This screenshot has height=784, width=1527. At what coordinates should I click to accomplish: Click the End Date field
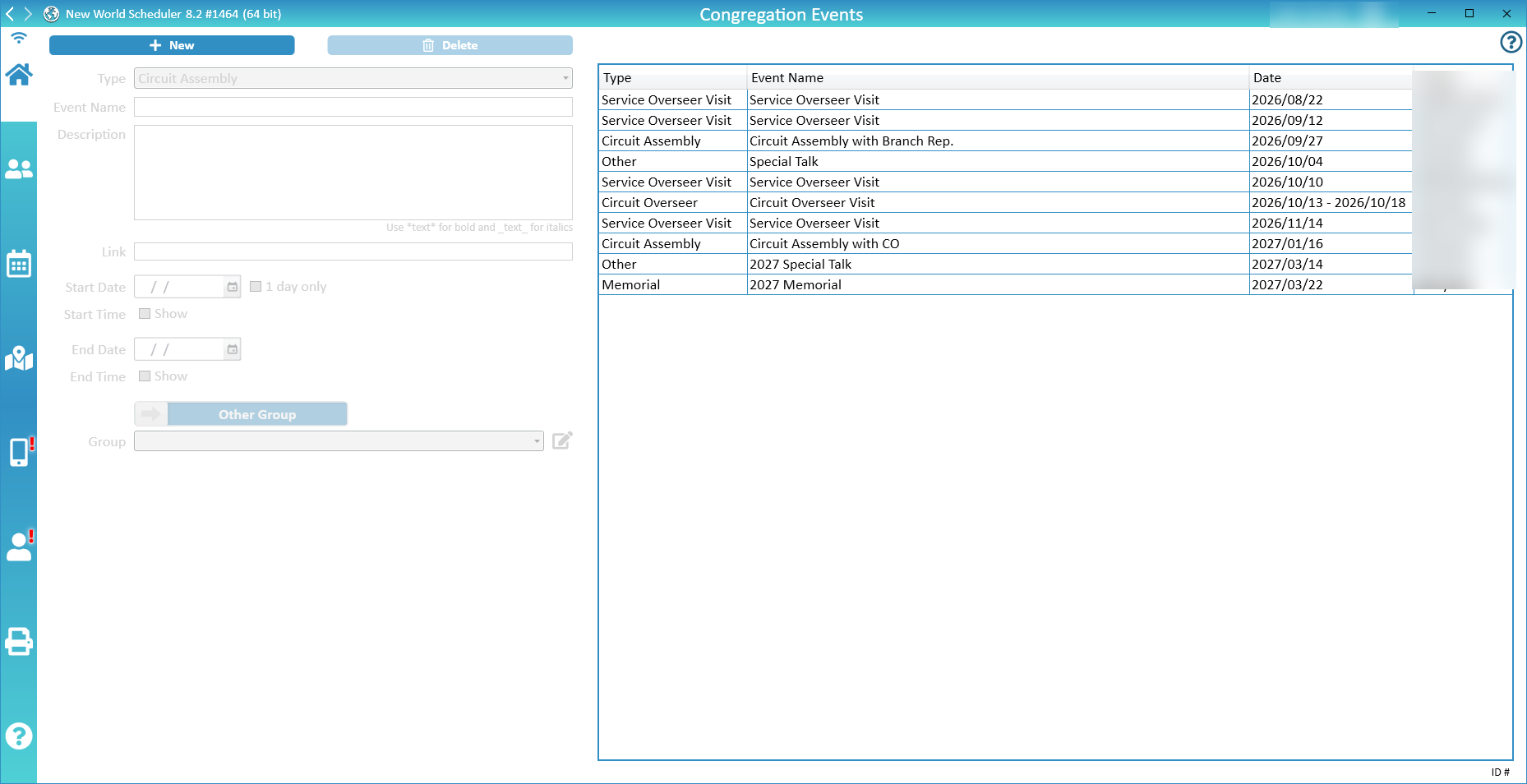point(180,349)
